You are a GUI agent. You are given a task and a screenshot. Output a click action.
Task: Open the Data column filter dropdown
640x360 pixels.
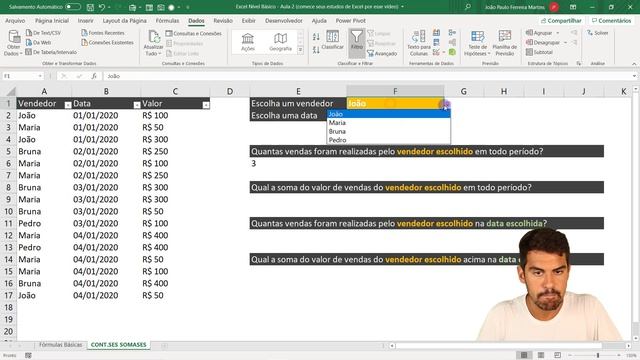point(137,105)
